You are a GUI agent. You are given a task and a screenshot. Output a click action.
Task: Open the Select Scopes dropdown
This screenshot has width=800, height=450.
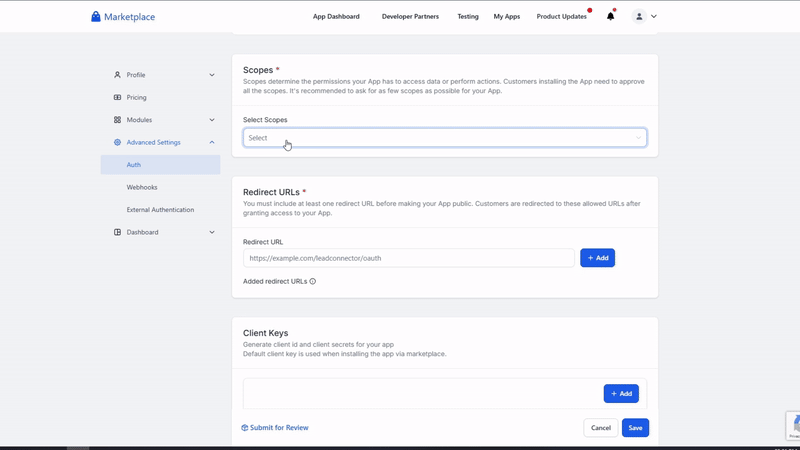click(x=445, y=138)
